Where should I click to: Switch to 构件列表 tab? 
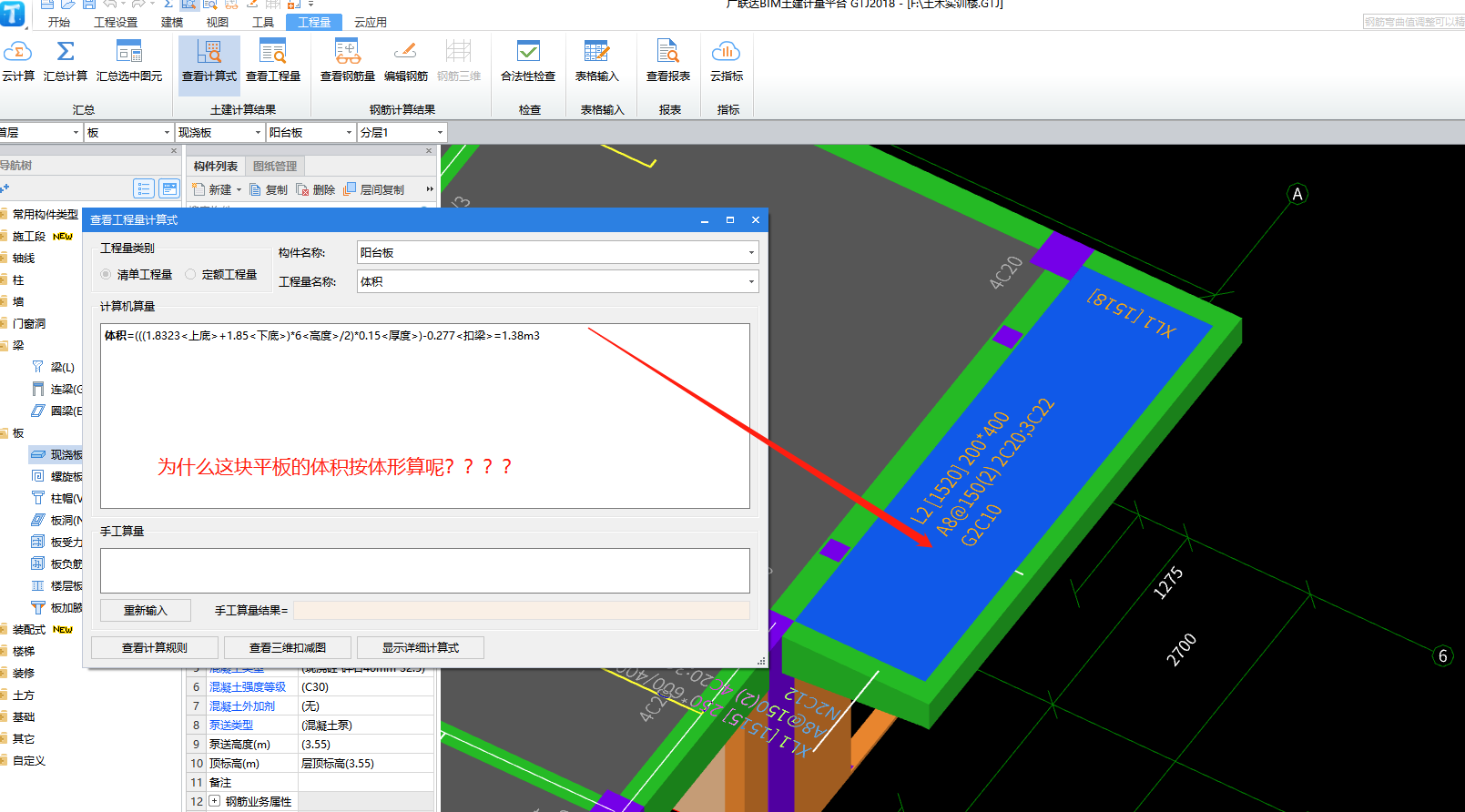tap(216, 166)
